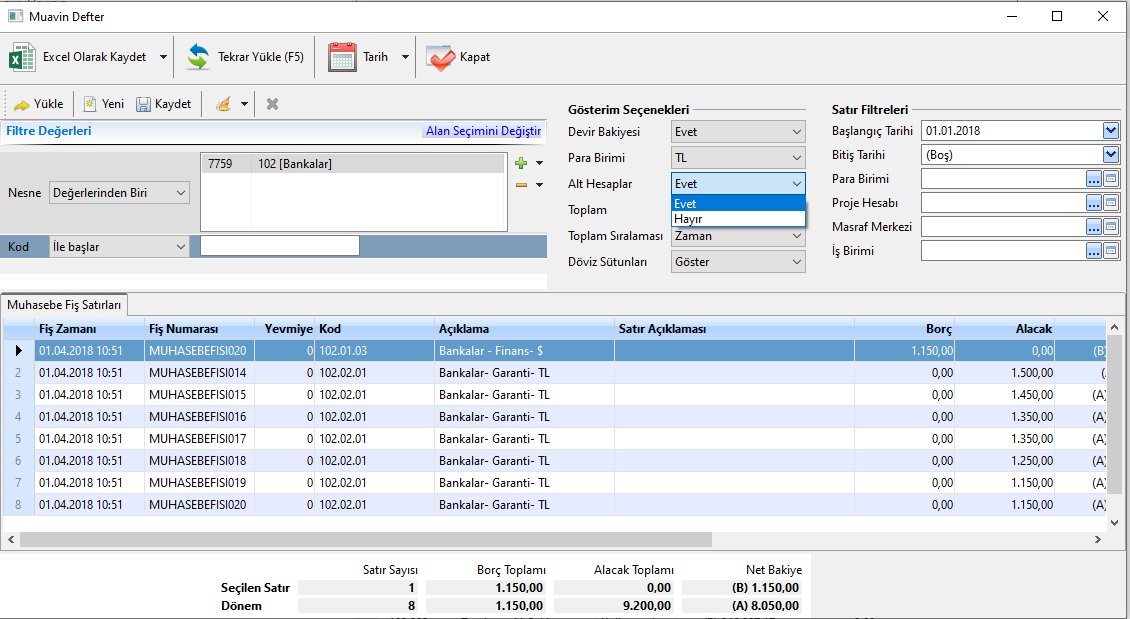Click the green plus add-value icon

coord(520,163)
